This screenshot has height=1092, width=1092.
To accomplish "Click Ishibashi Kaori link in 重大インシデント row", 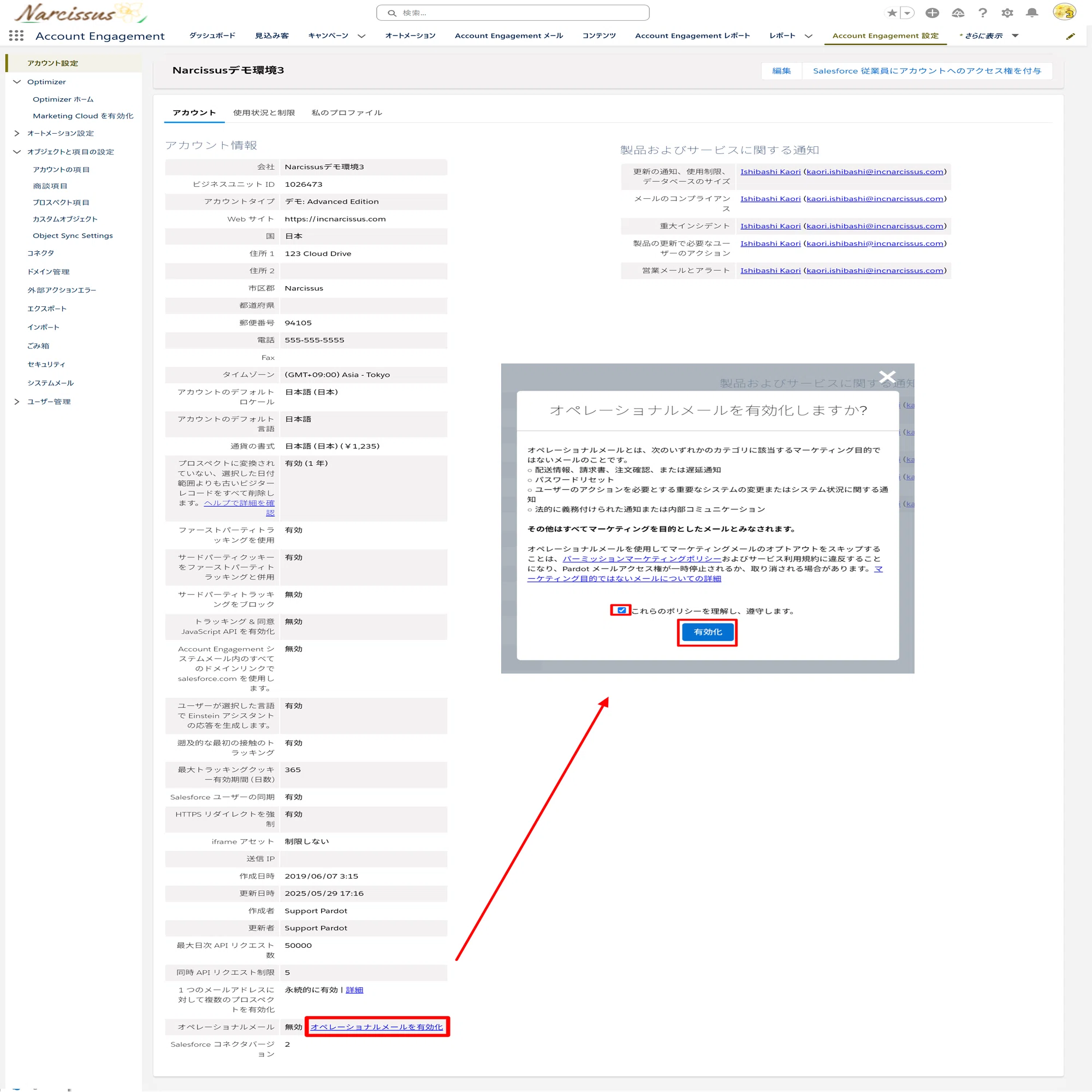I will [770, 225].
